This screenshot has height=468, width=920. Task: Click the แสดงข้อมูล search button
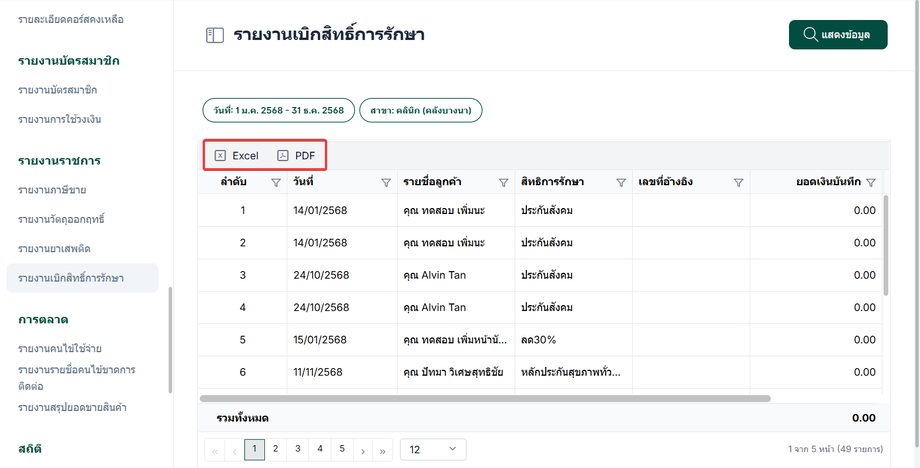tap(838, 35)
